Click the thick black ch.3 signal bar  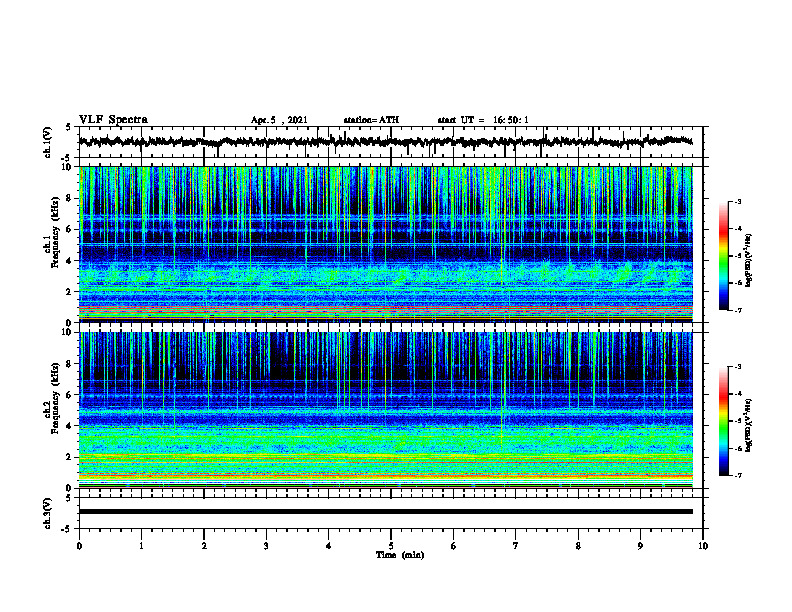[x=386, y=512]
